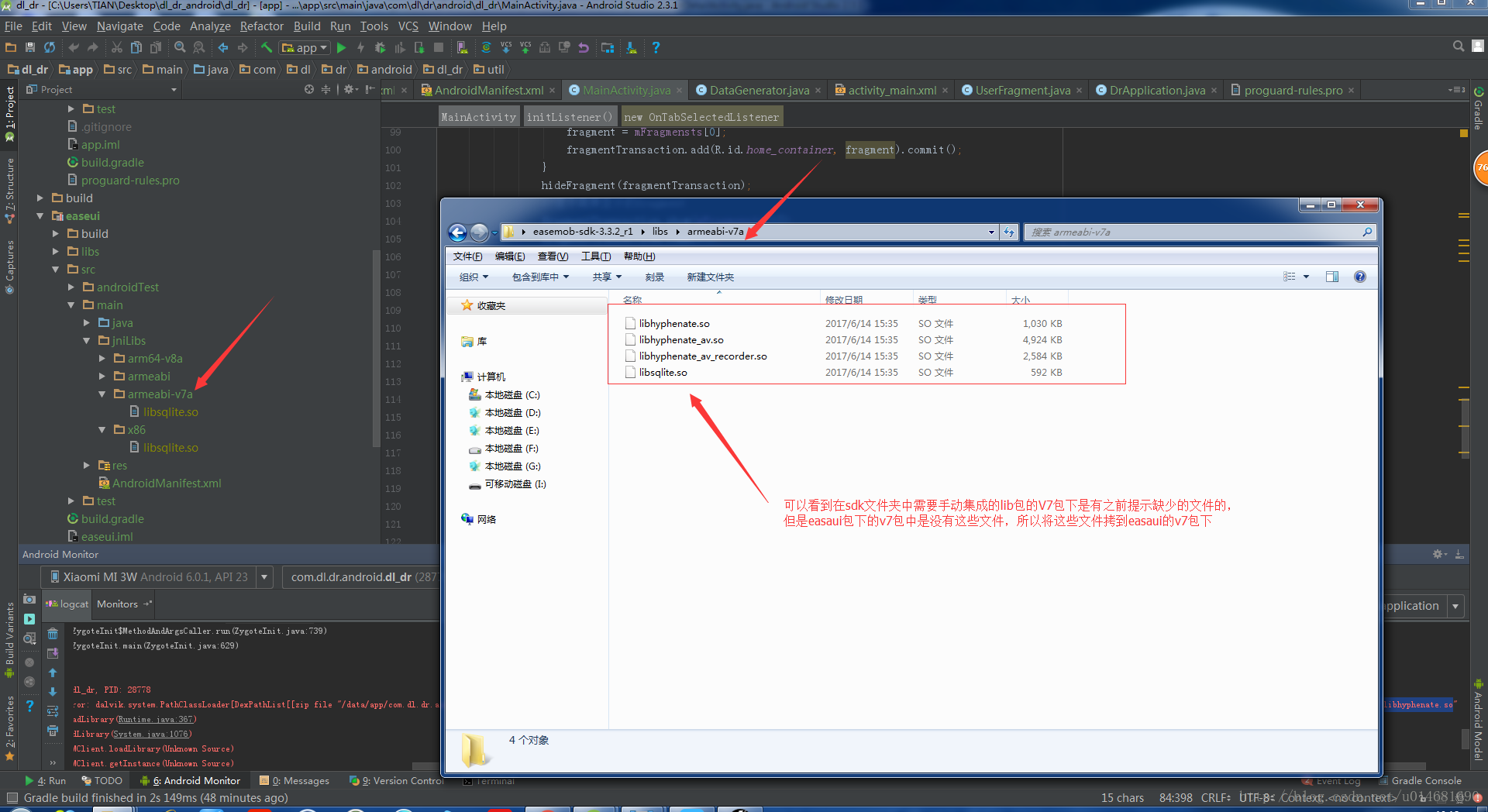Viewport: 1488px width, 812px height.
Task: Click the Gradle Console button
Action: point(1419,780)
